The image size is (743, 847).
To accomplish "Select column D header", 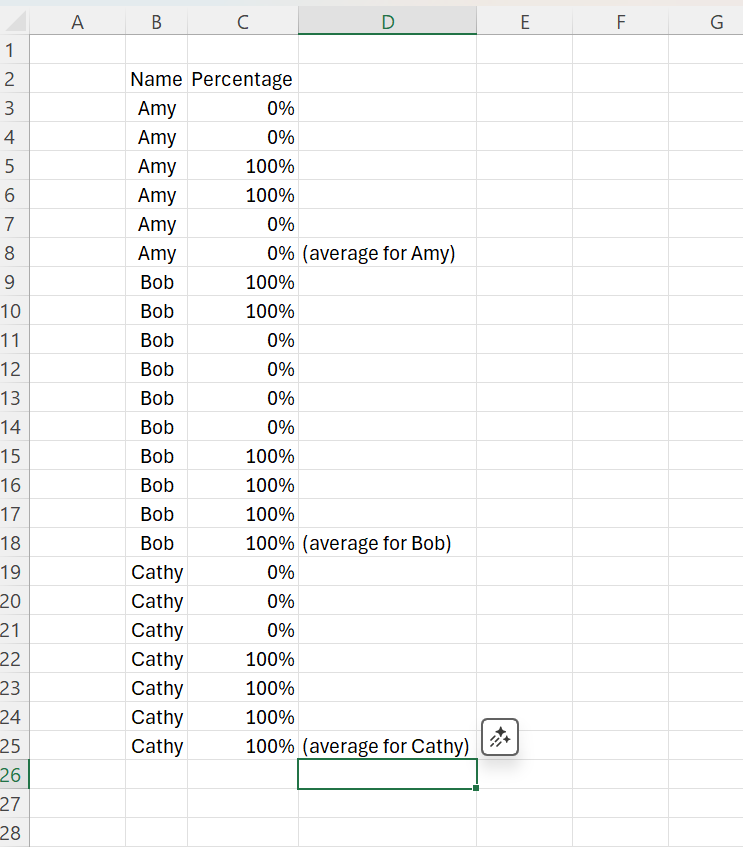I will point(387,22).
